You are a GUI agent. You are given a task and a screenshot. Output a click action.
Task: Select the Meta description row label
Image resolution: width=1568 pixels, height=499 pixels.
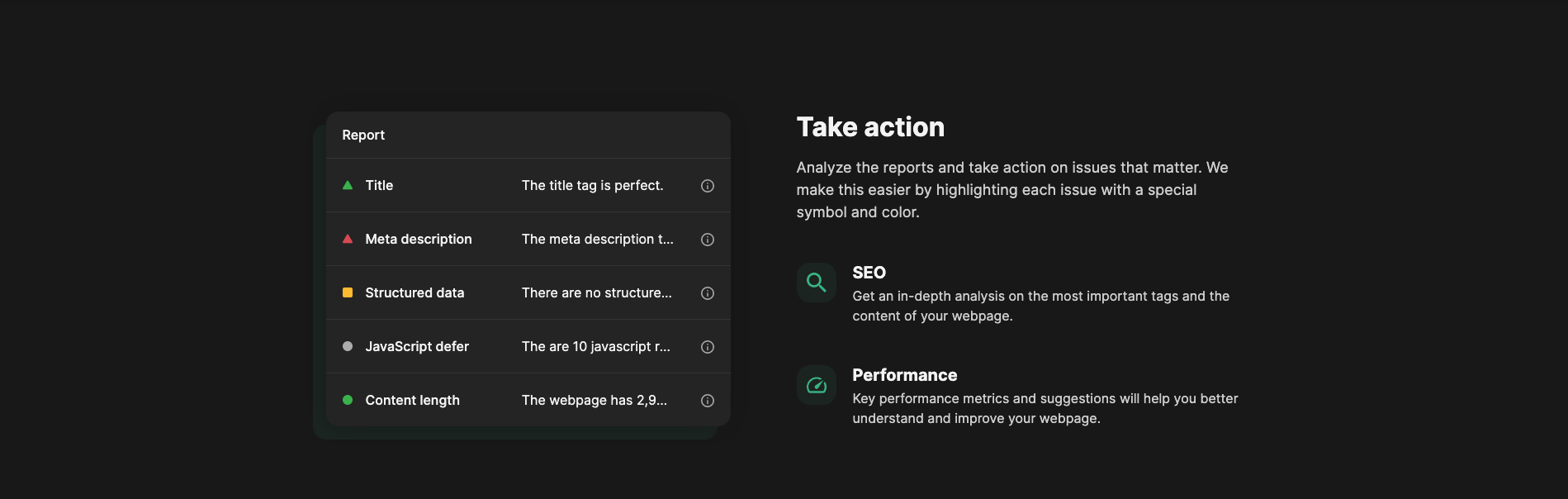(x=419, y=239)
